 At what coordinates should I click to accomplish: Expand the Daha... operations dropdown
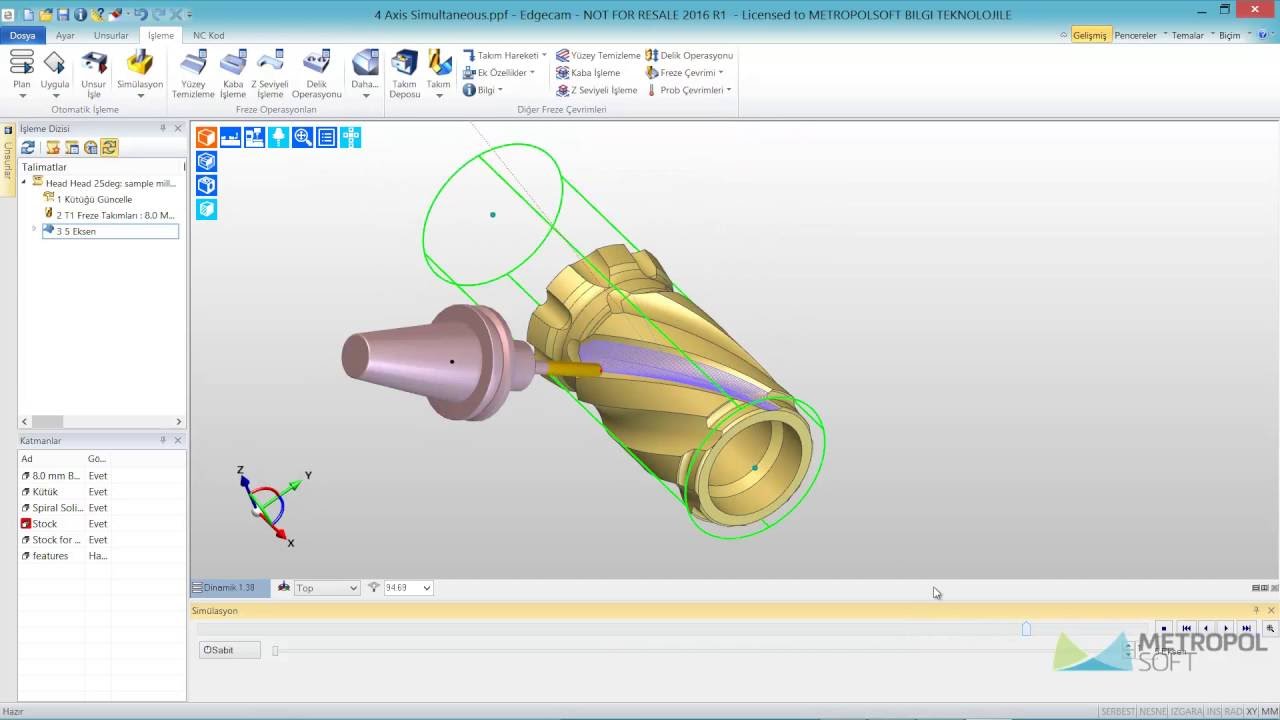(365, 74)
